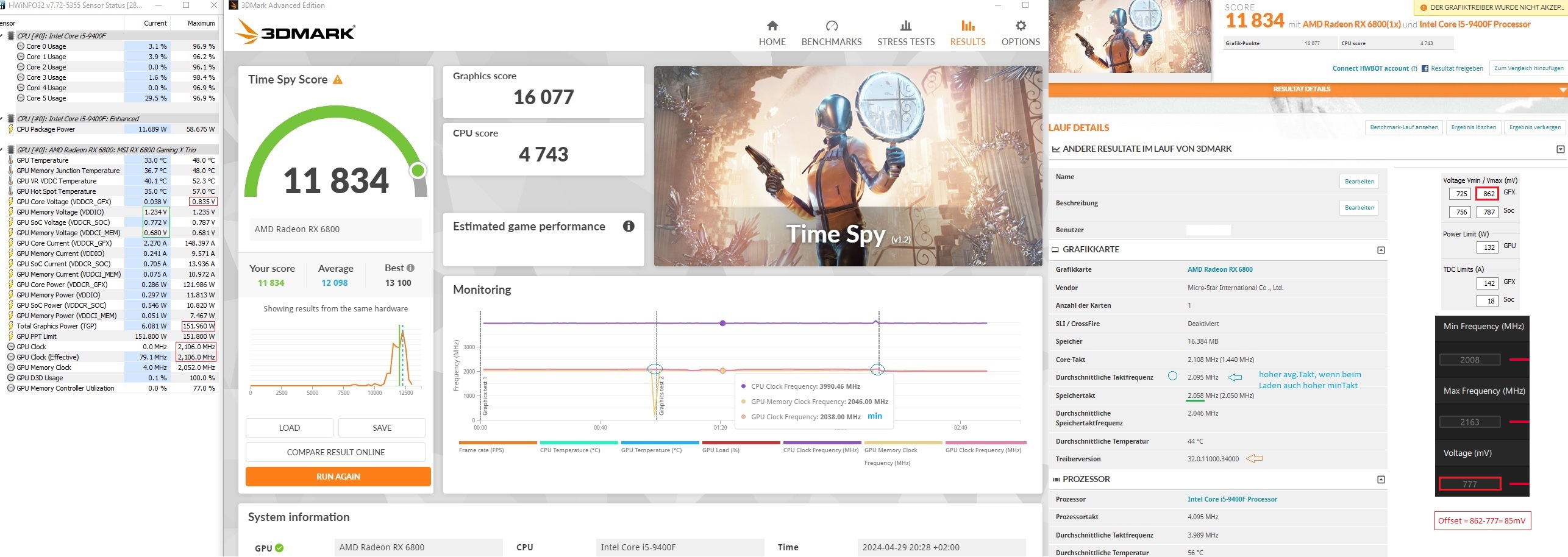The image size is (1568, 557).
Task: Go to the 3DMark HOME tab
Action: 772,34
